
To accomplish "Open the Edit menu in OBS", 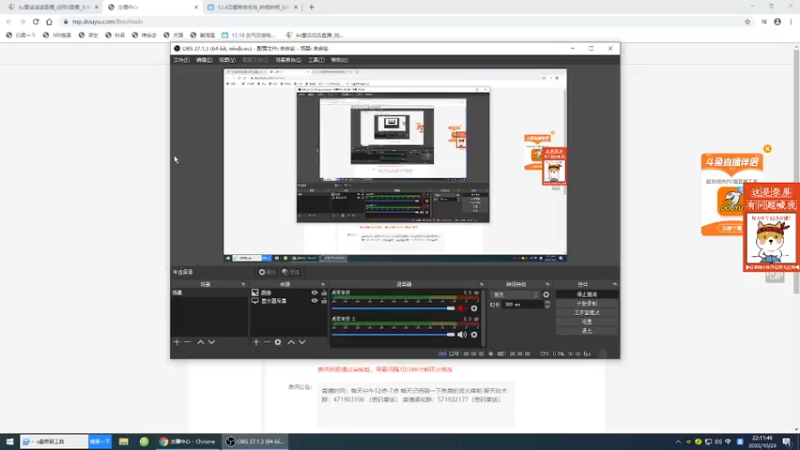I will point(204,60).
